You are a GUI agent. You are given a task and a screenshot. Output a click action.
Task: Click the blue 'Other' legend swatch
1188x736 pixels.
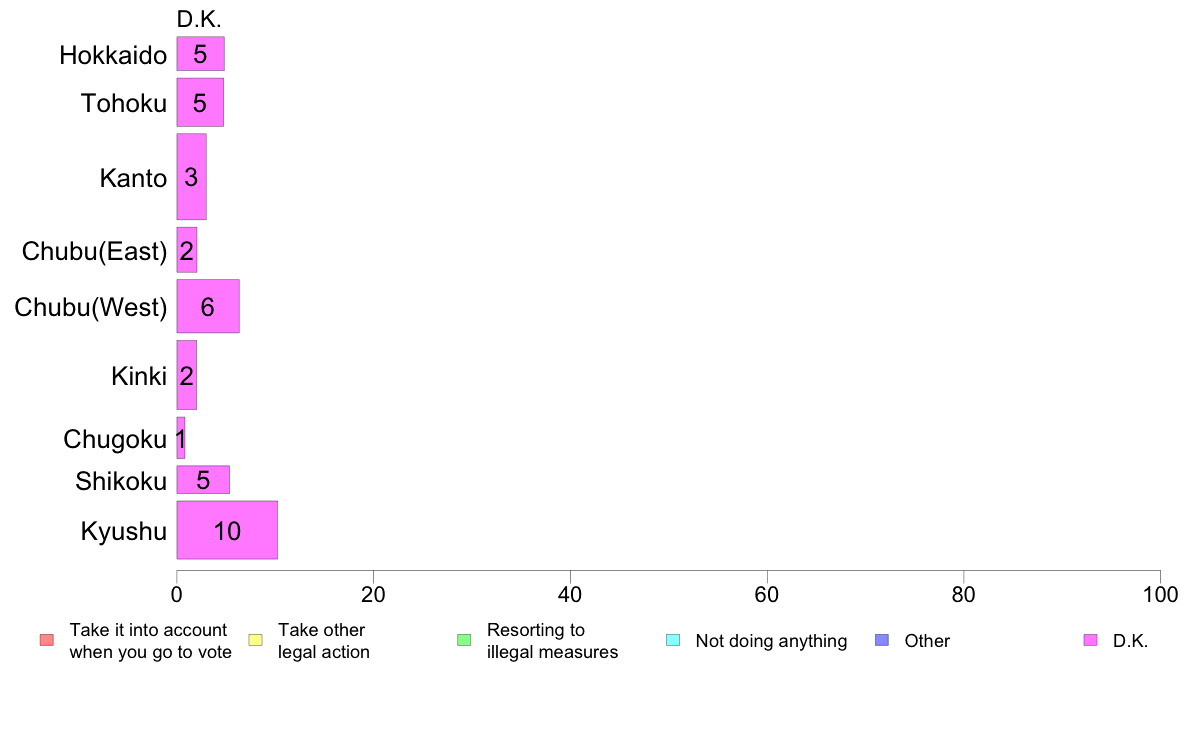pos(882,640)
